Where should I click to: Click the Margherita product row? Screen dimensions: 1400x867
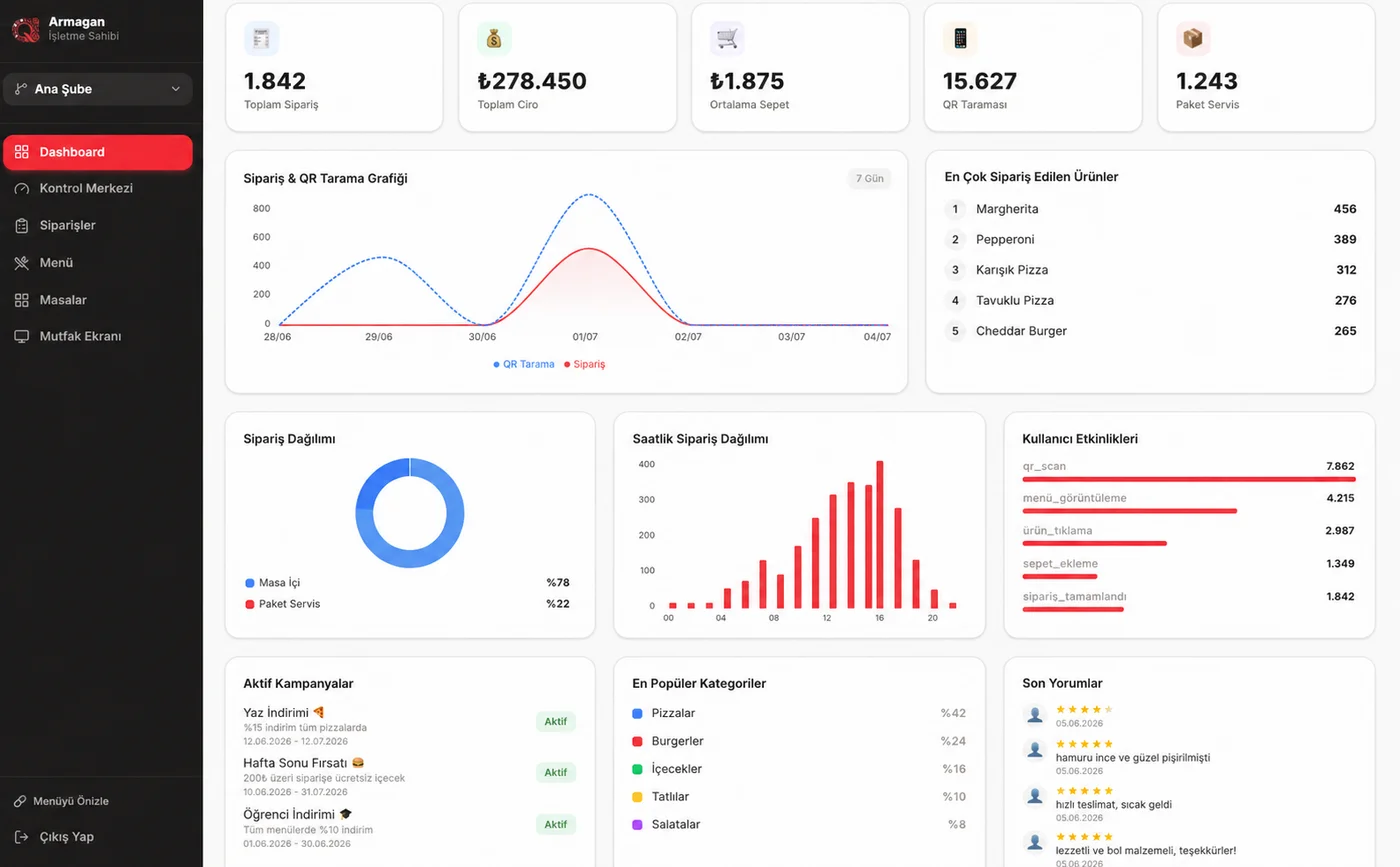1150,209
